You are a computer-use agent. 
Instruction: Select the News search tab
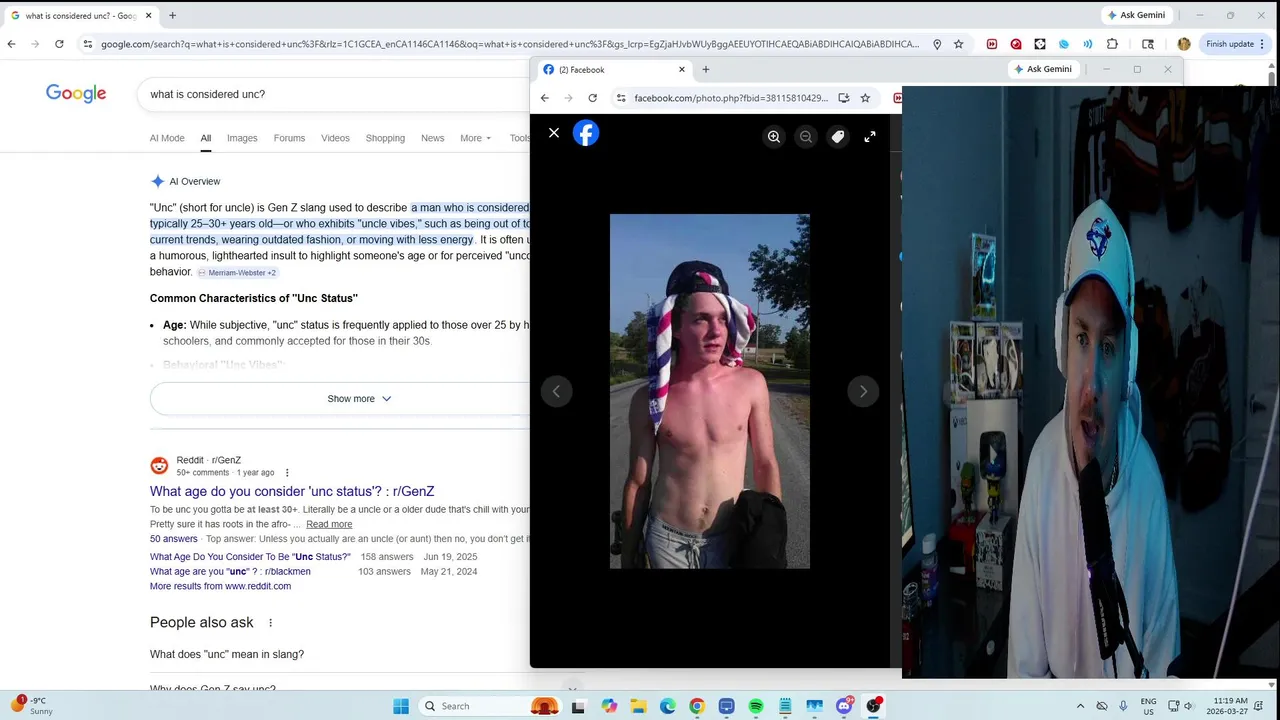(x=432, y=138)
